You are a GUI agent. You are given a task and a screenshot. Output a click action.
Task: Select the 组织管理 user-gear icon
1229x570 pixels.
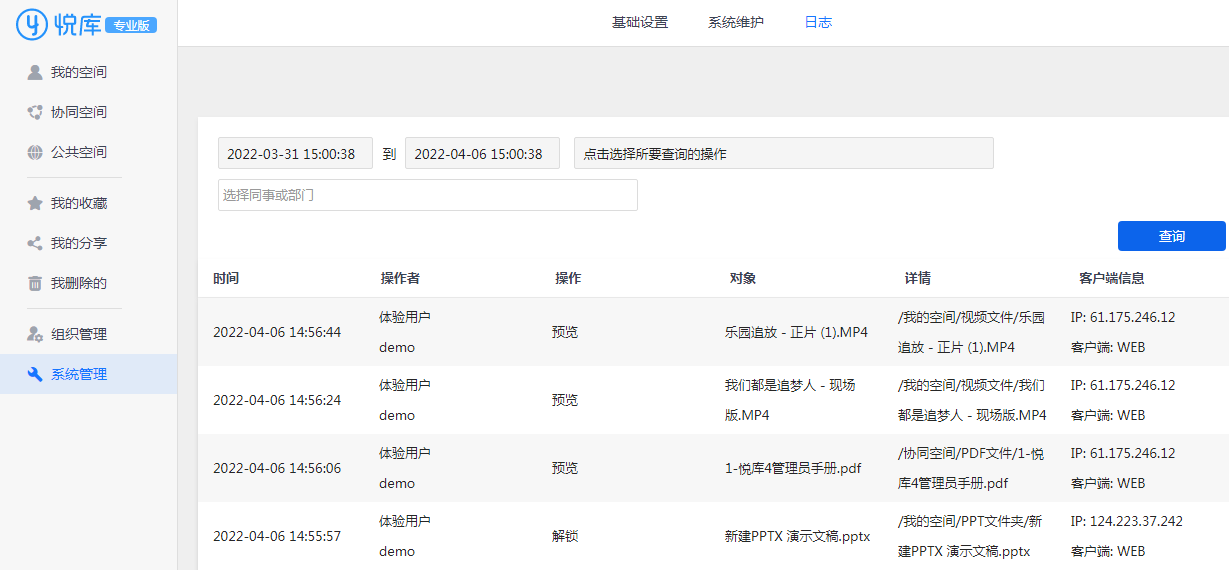coord(35,334)
